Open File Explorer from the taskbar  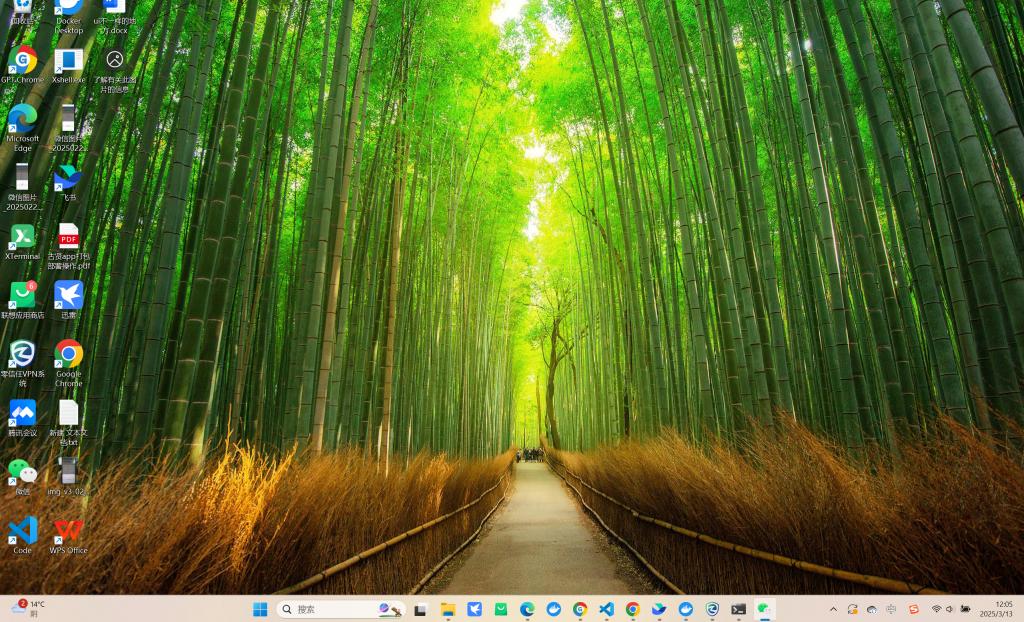click(x=448, y=609)
